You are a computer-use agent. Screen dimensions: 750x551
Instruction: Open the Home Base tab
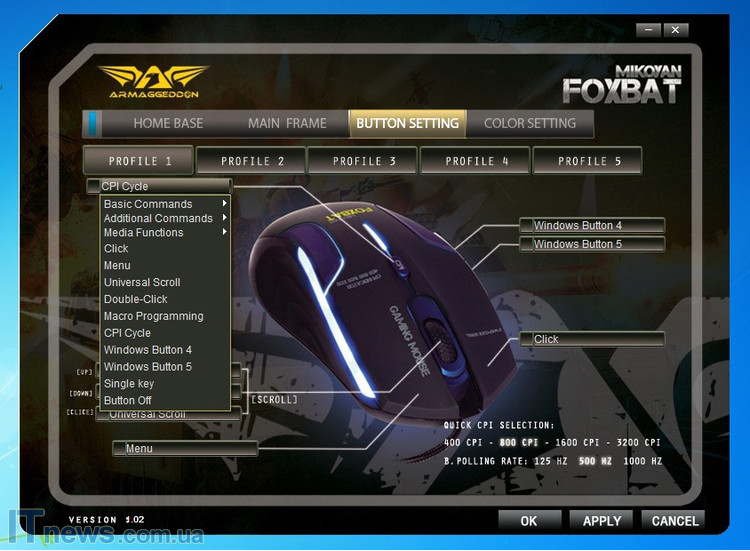167,123
